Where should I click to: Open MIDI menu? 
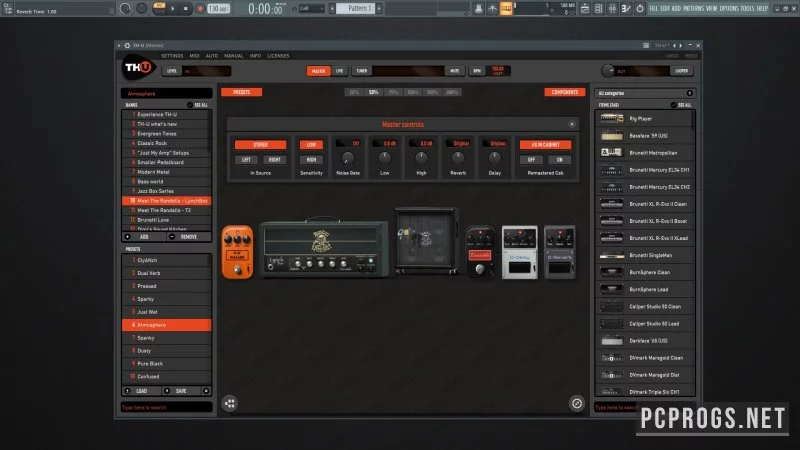194,56
